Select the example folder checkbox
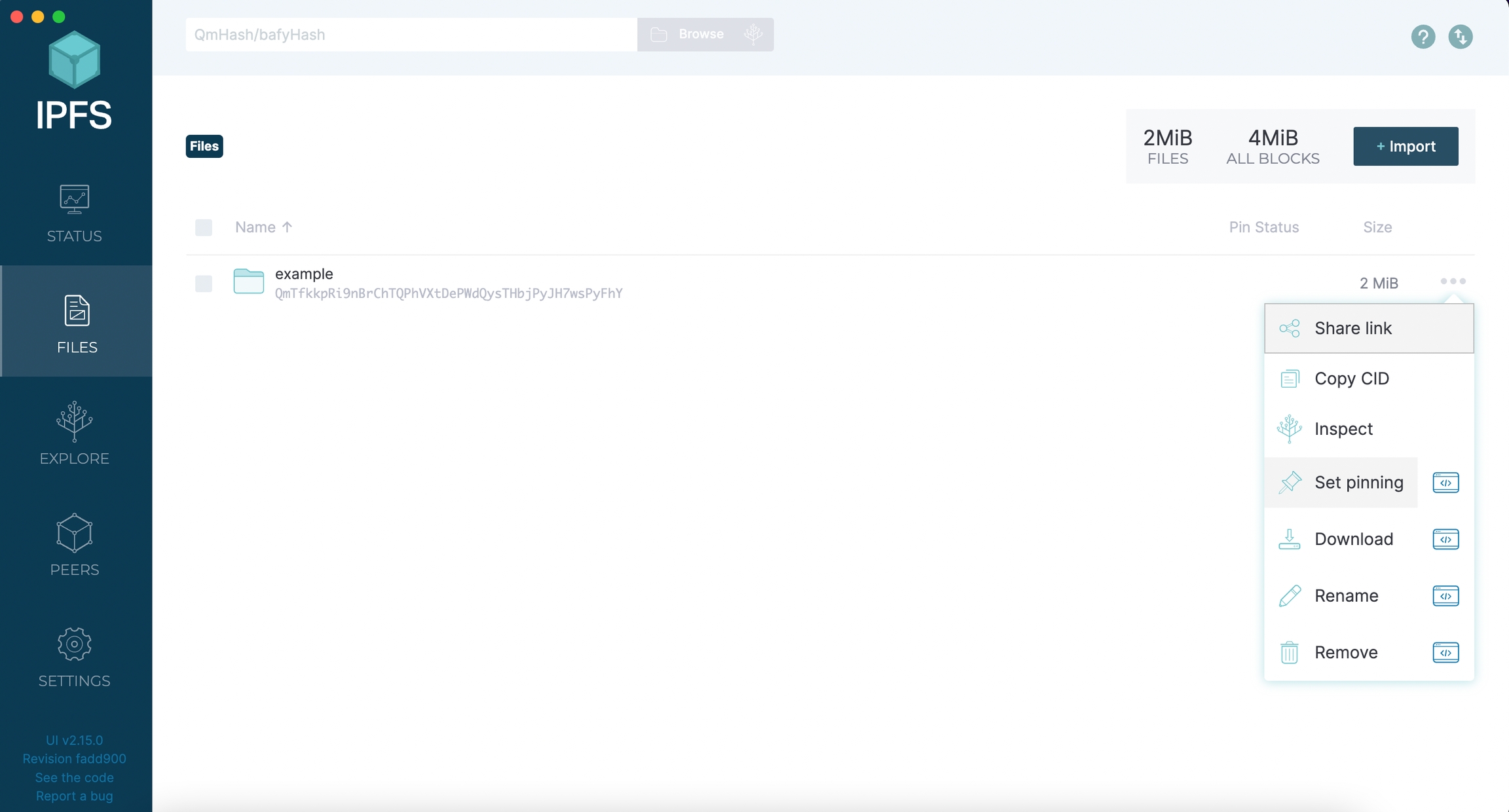 tap(204, 284)
